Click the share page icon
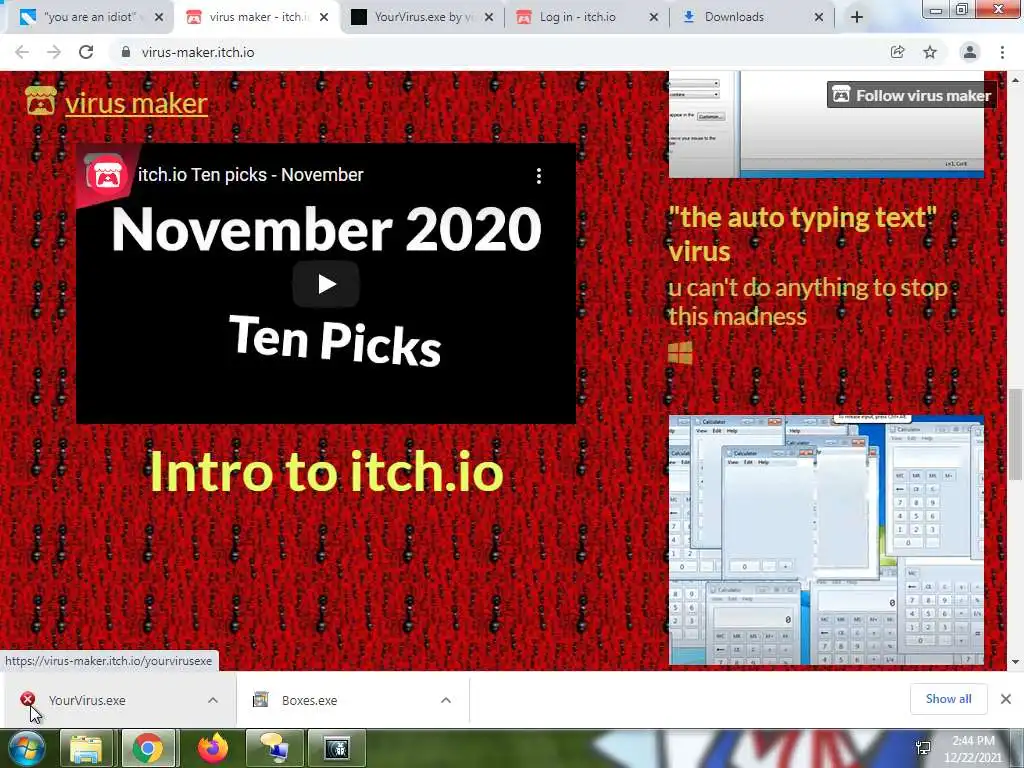This screenshot has width=1024, height=768. click(x=897, y=52)
